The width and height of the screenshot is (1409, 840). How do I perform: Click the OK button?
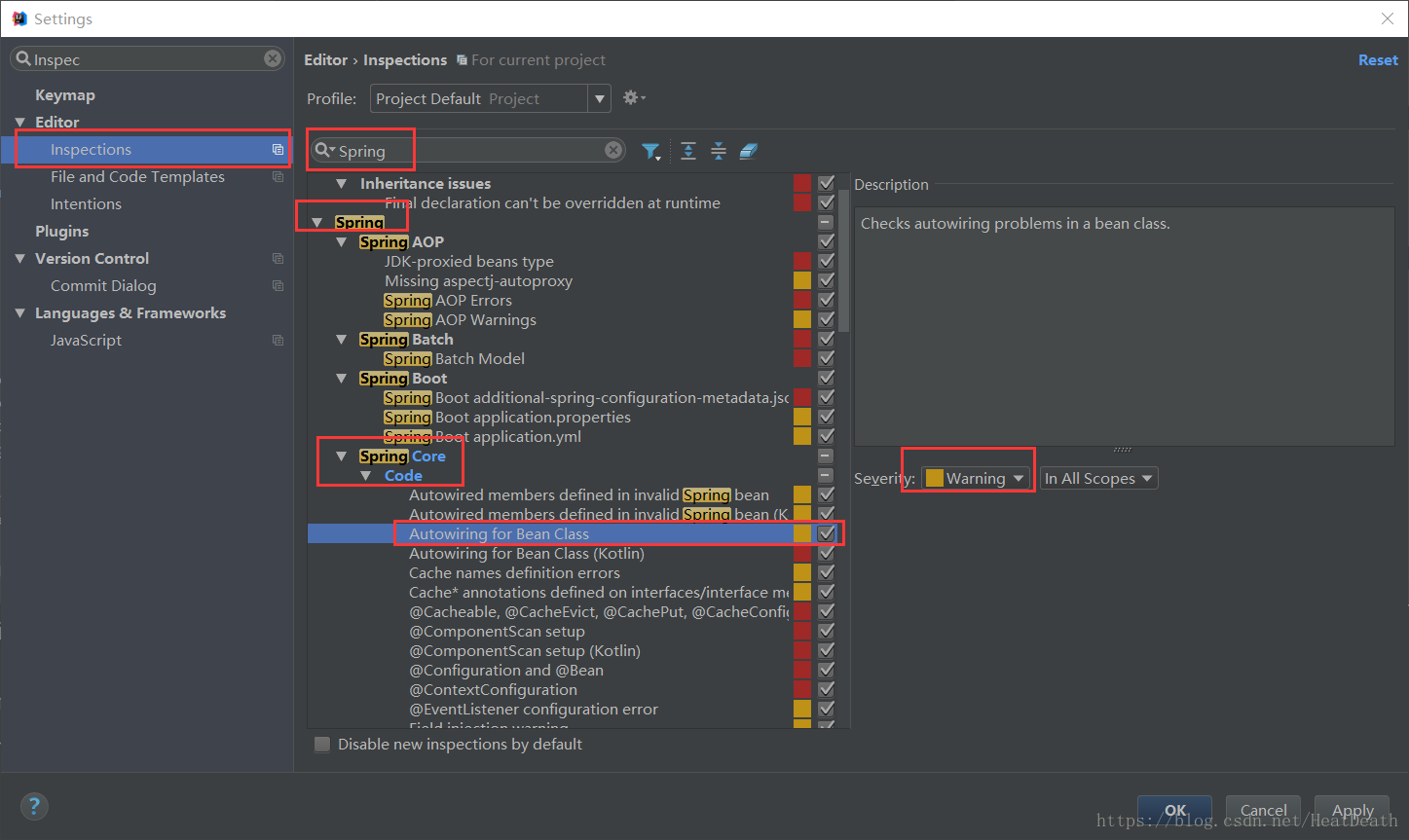tap(1175, 810)
